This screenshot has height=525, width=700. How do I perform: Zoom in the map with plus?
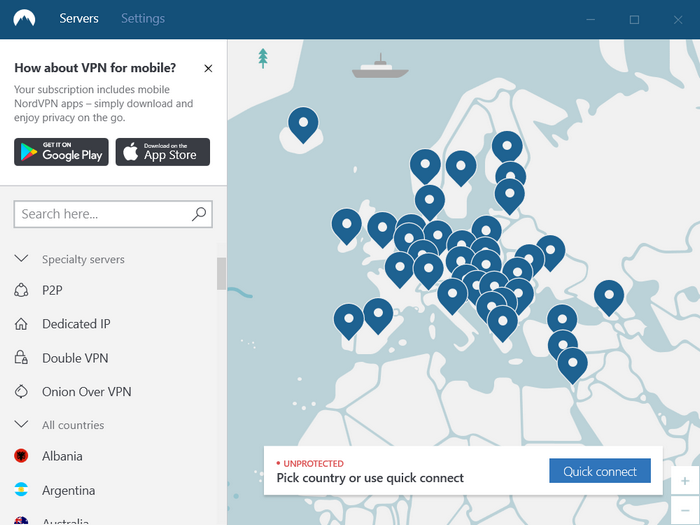pyautogui.click(x=685, y=481)
